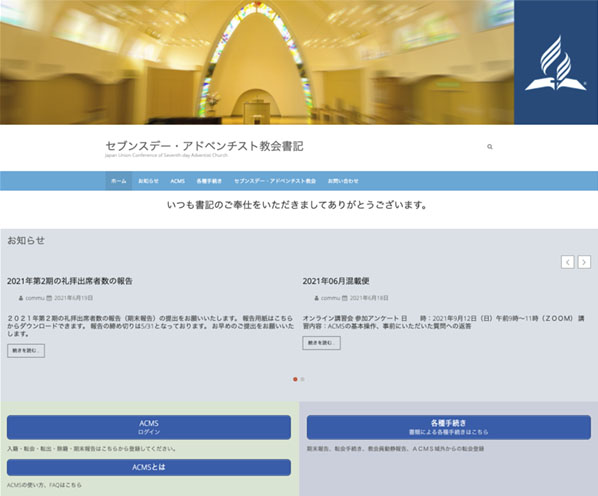Click author commu on 6月19日 post

pyautogui.click(x=35, y=298)
